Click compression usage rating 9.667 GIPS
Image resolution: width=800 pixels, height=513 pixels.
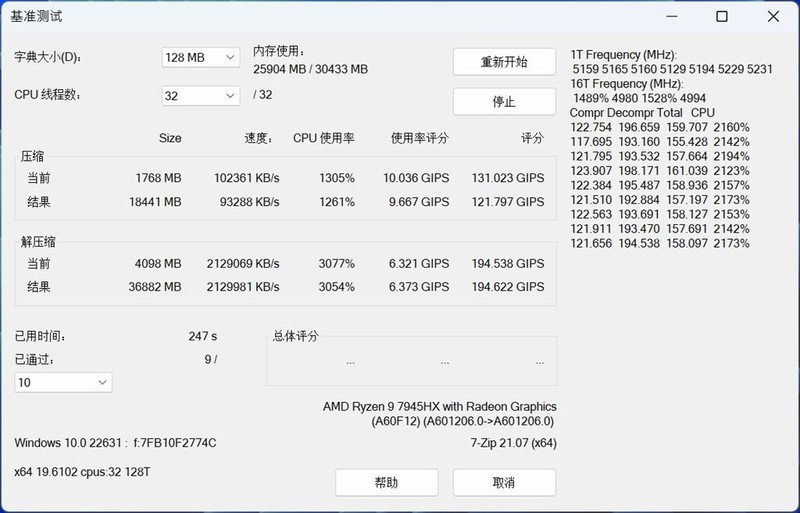point(419,202)
